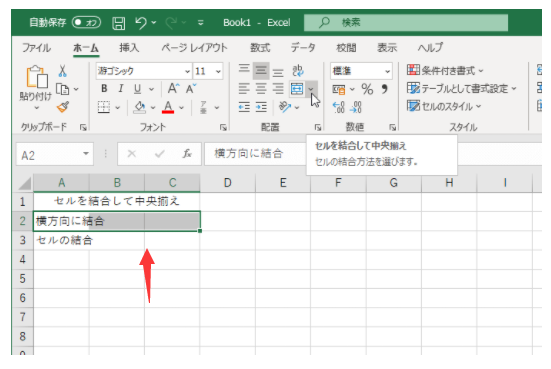Click the Align Right icon
The width and height of the screenshot is (551, 369).
click(x=278, y=89)
